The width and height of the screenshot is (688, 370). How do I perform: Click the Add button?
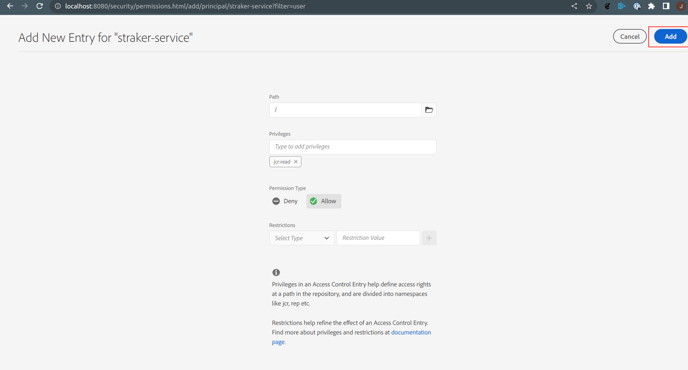pyautogui.click(x=670, y=36)
